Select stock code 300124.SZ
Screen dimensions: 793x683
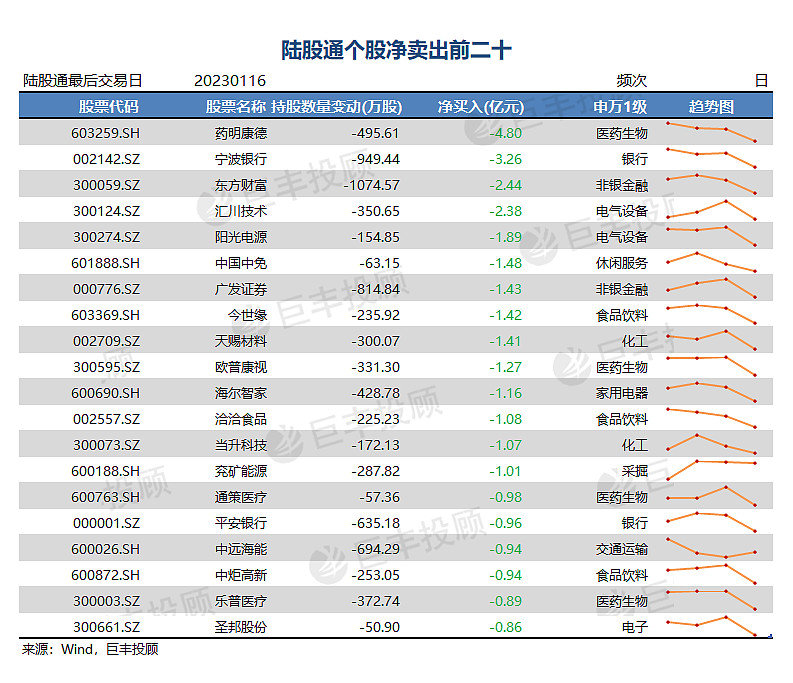pos(107,211)
